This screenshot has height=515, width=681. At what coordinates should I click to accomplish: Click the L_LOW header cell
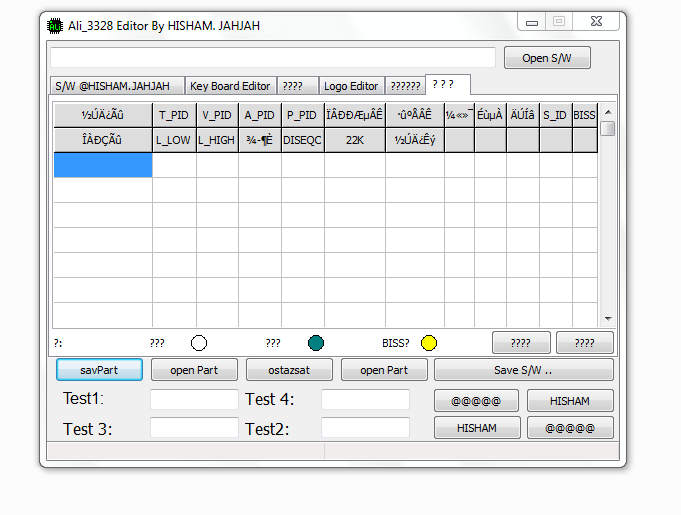pos(174,140)
